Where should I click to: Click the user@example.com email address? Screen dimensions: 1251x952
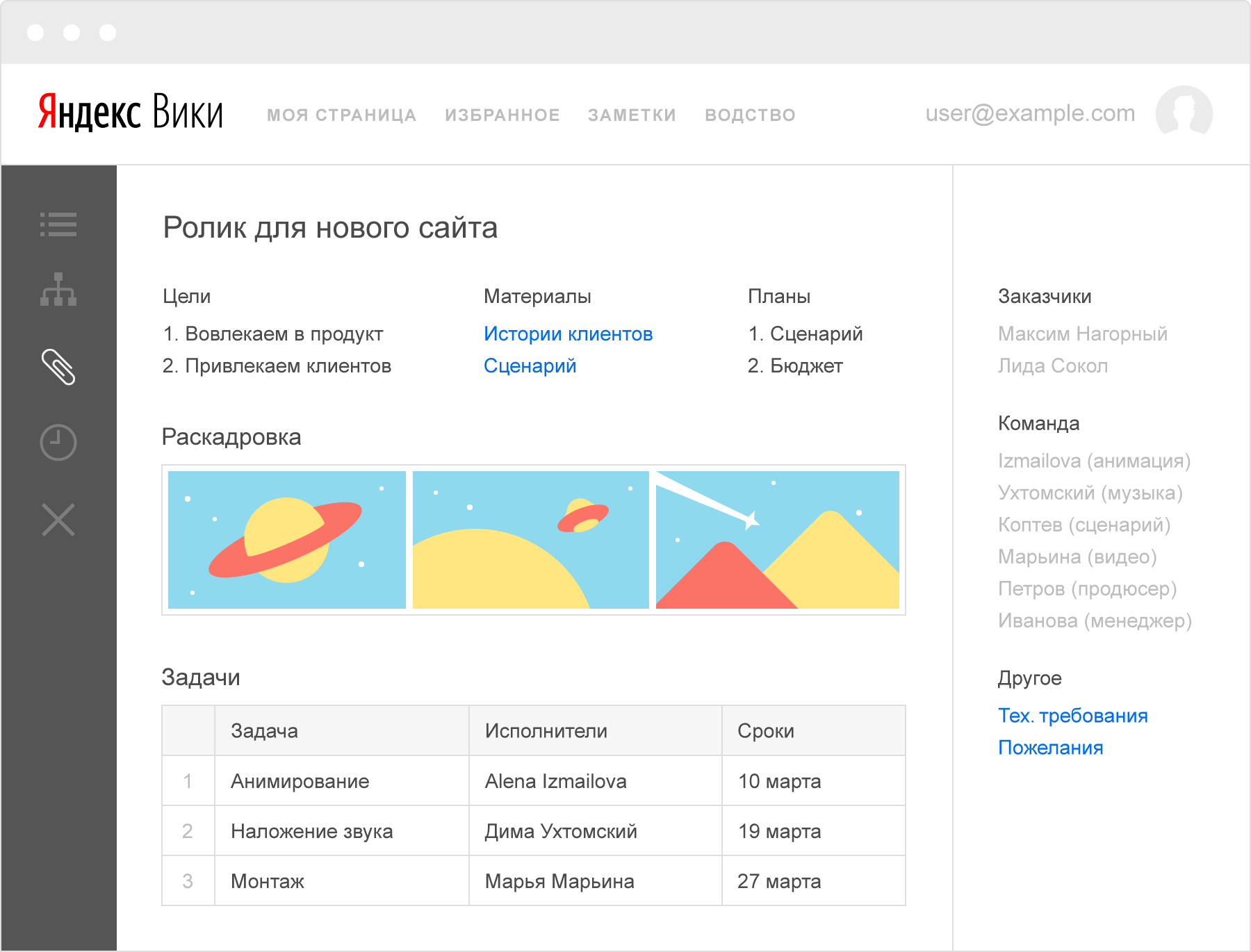[1029, 113]
